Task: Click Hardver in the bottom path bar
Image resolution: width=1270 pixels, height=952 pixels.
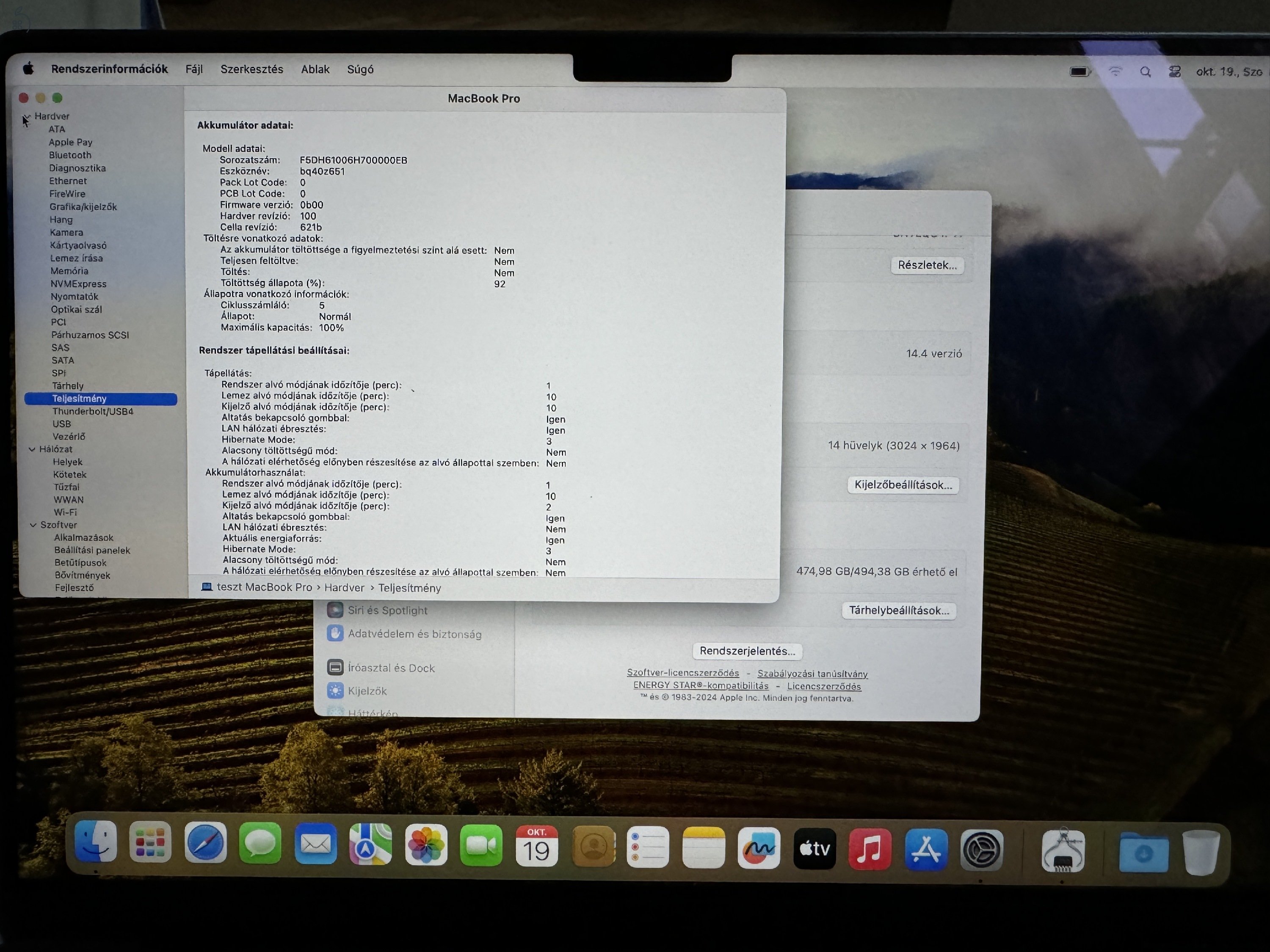Action: pyautogui.click(x=345, y=588)
